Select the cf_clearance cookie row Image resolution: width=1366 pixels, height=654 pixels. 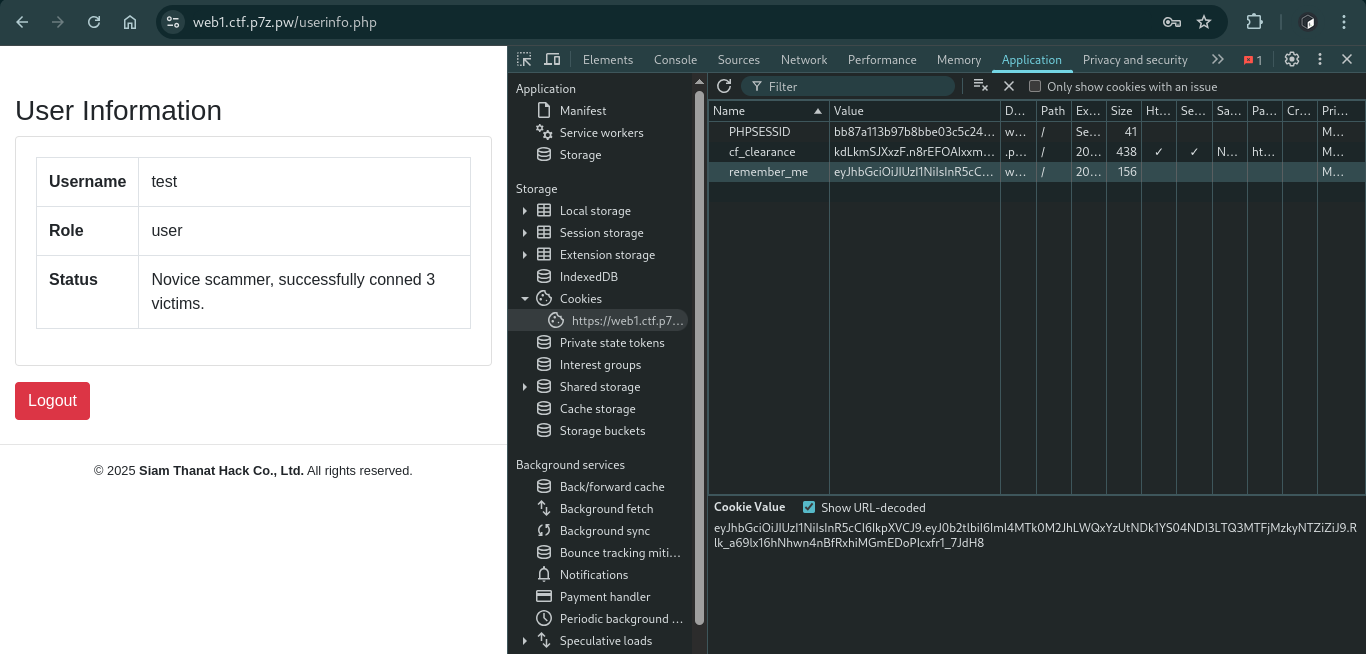(x=1037, y=152)
